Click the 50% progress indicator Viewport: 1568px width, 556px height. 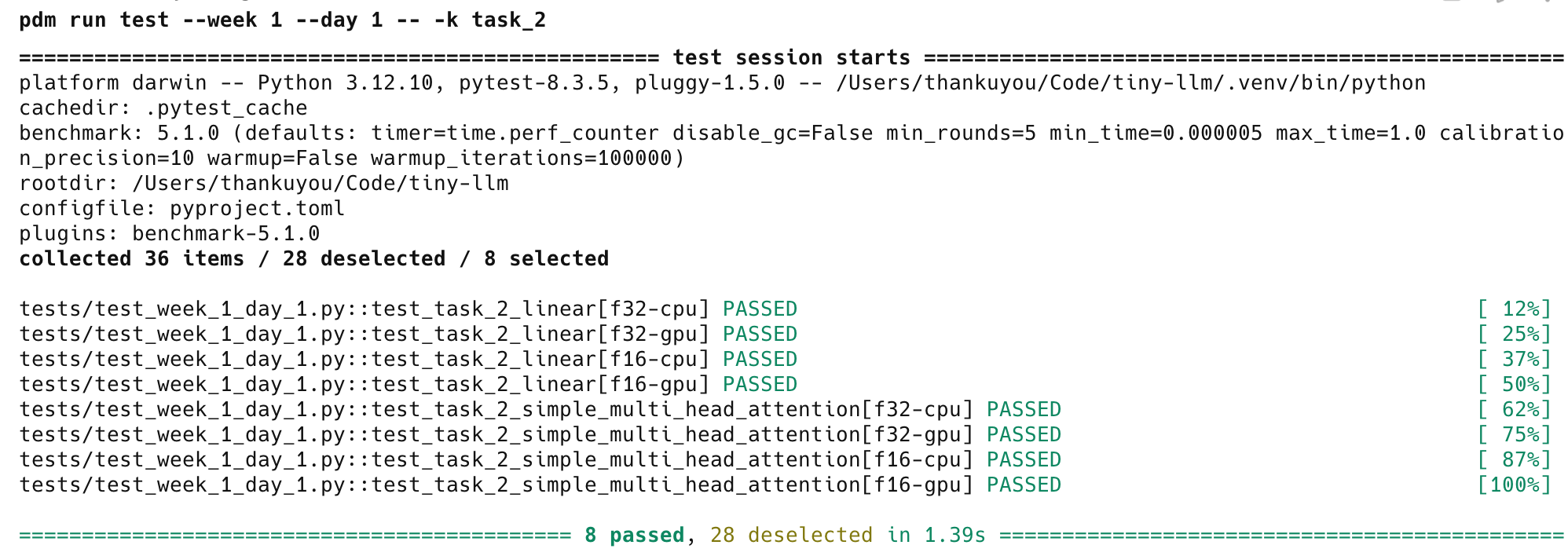point(1514,384)
